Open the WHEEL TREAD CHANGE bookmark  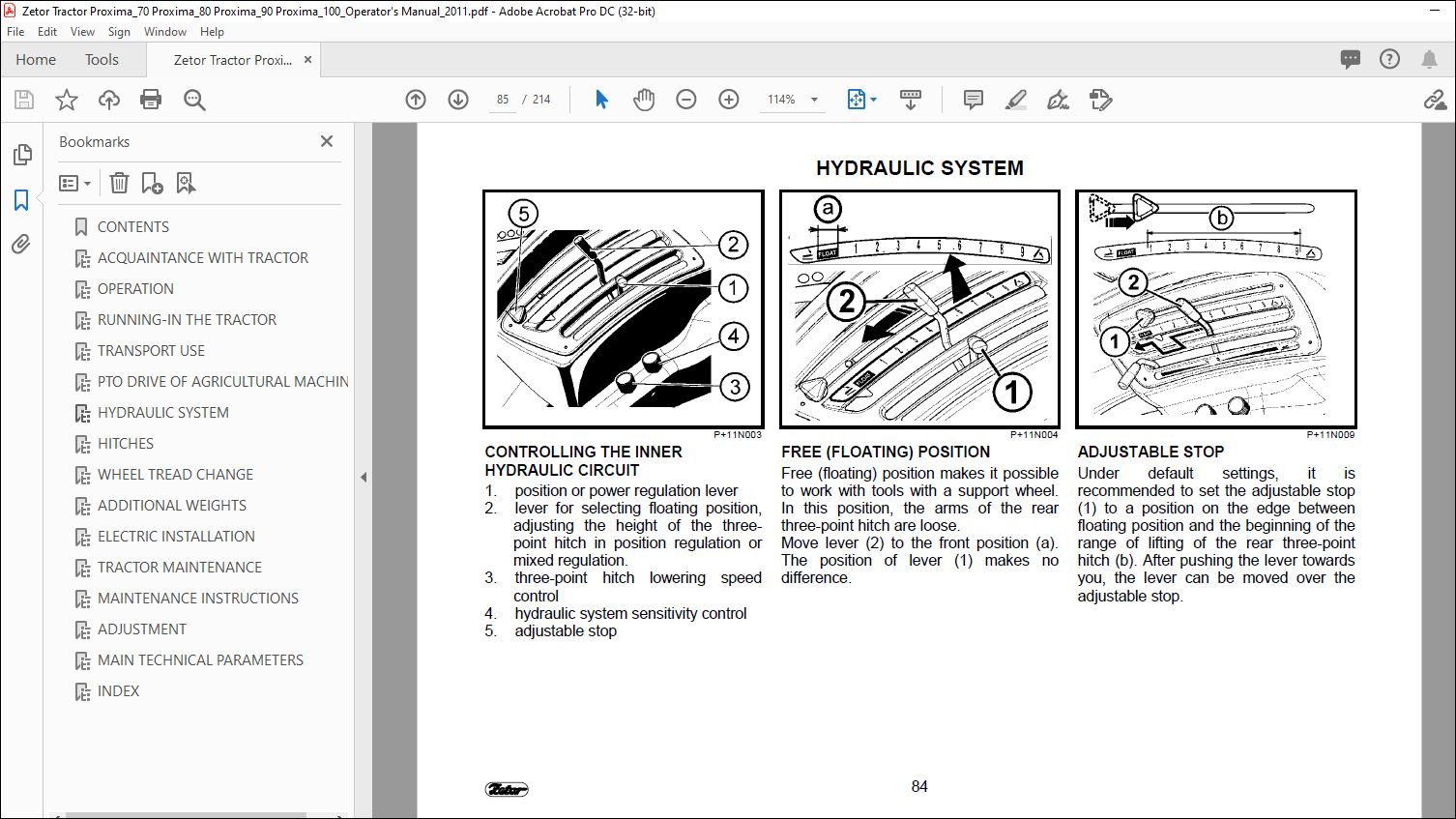point(175,474)
